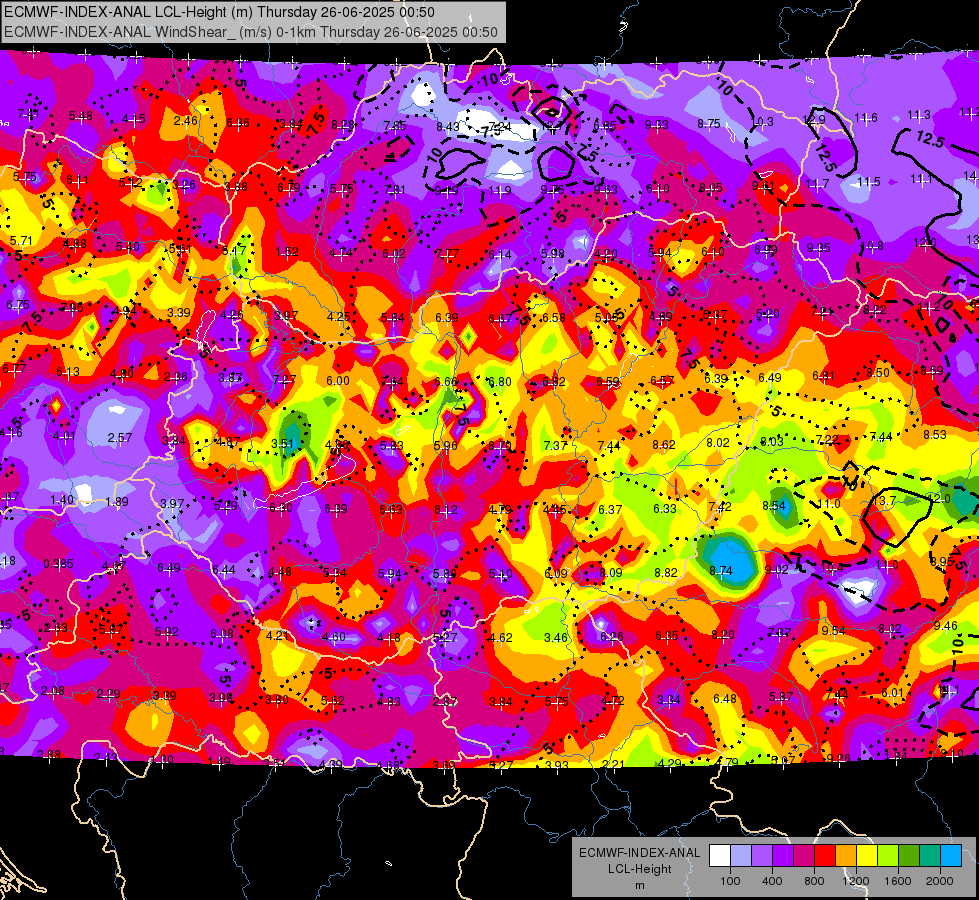Click the 100 label on the legend scale

click(x=730, y=881)
